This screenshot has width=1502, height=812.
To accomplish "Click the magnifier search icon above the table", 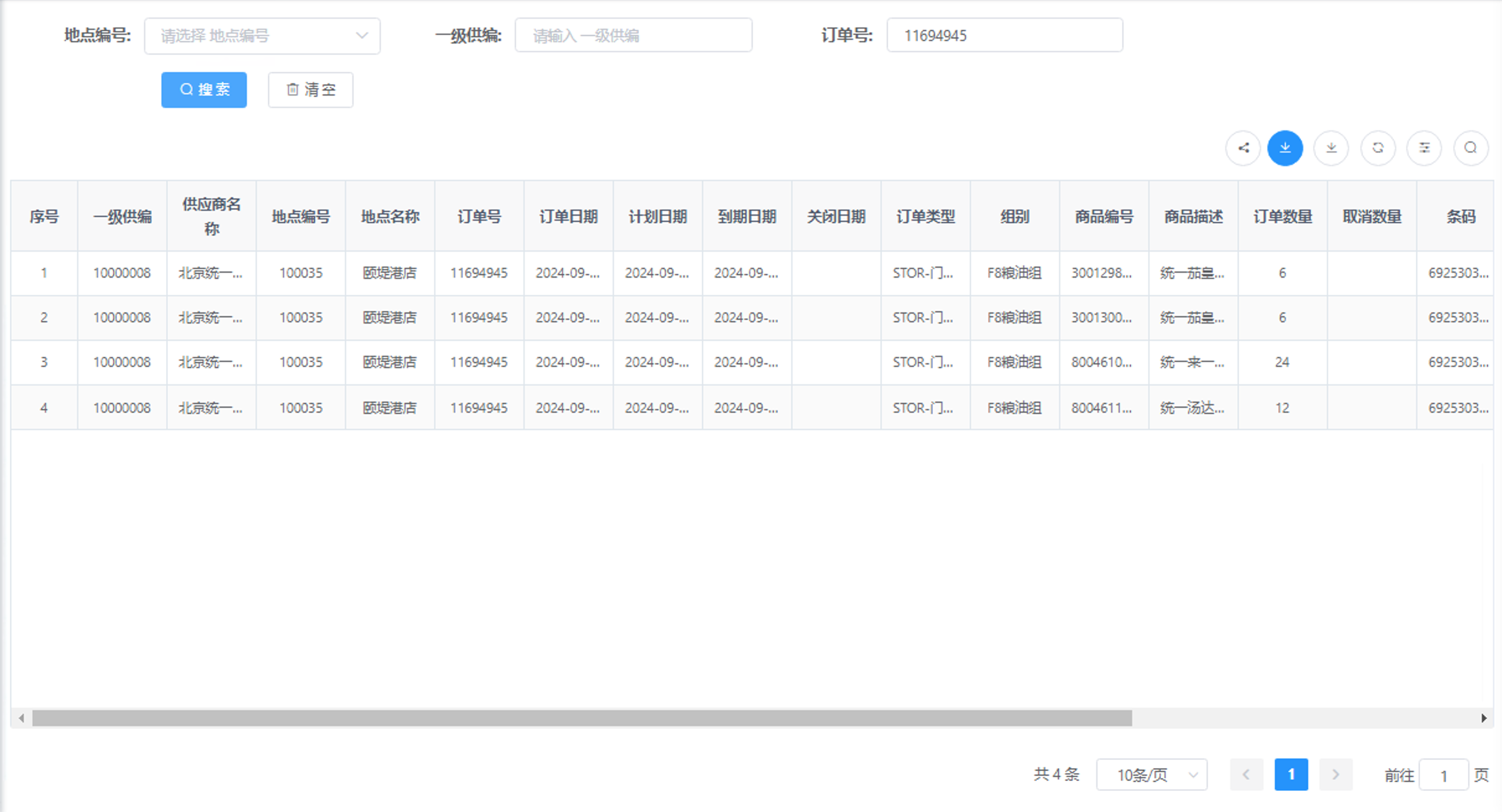I will (1470, 148).
